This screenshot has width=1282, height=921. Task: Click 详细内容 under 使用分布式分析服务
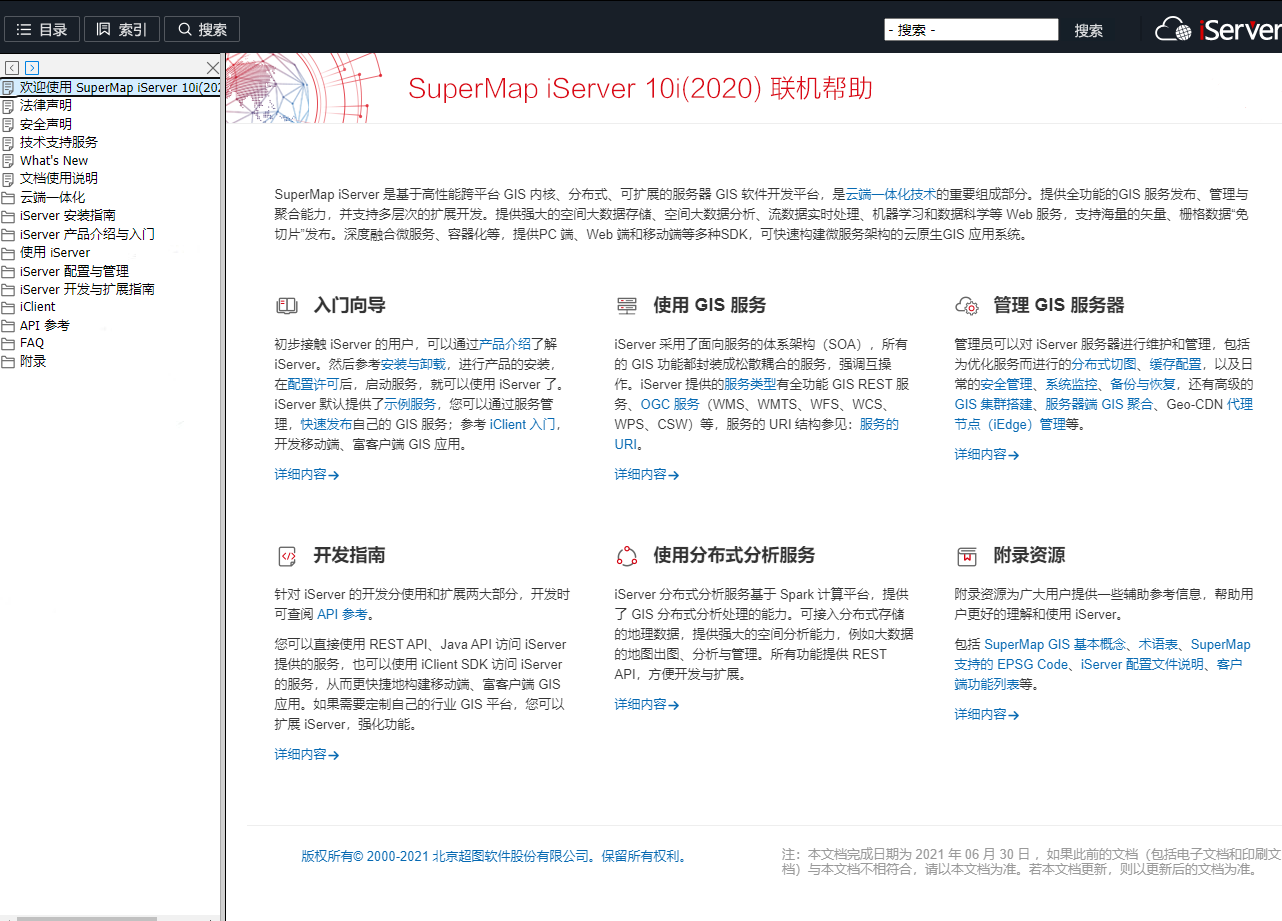[x=647, y=705]
